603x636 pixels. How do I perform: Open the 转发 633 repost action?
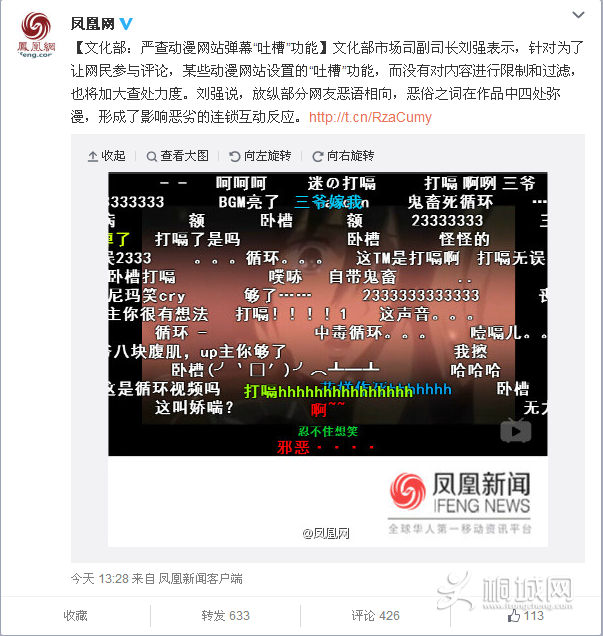[225, 616]
